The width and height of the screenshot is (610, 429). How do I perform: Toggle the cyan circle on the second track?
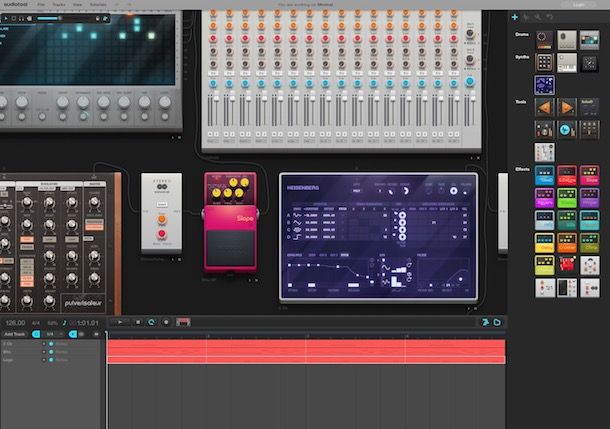[51, 352]
